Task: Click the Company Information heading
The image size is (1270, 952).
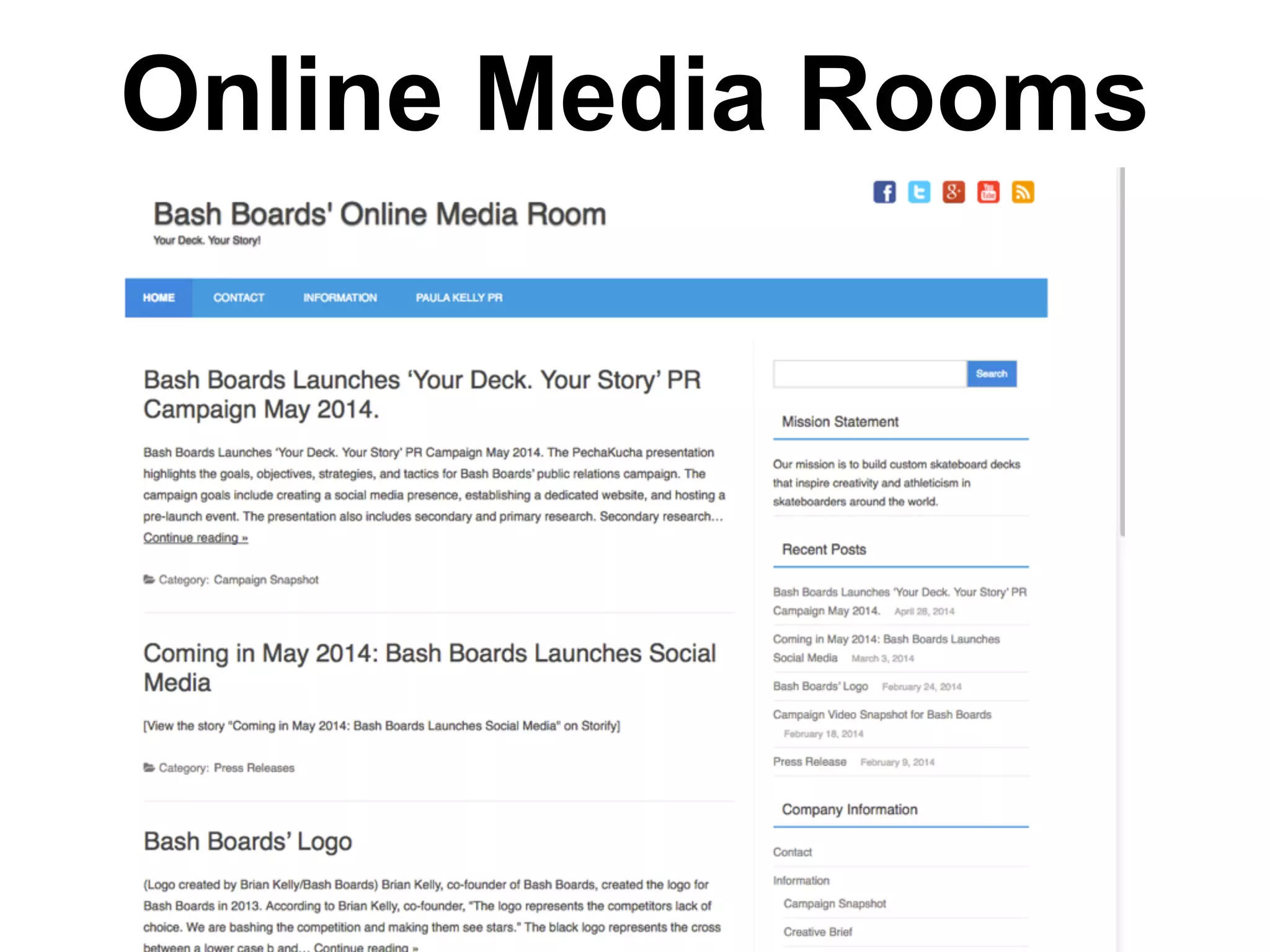Action: coord(850,809)
